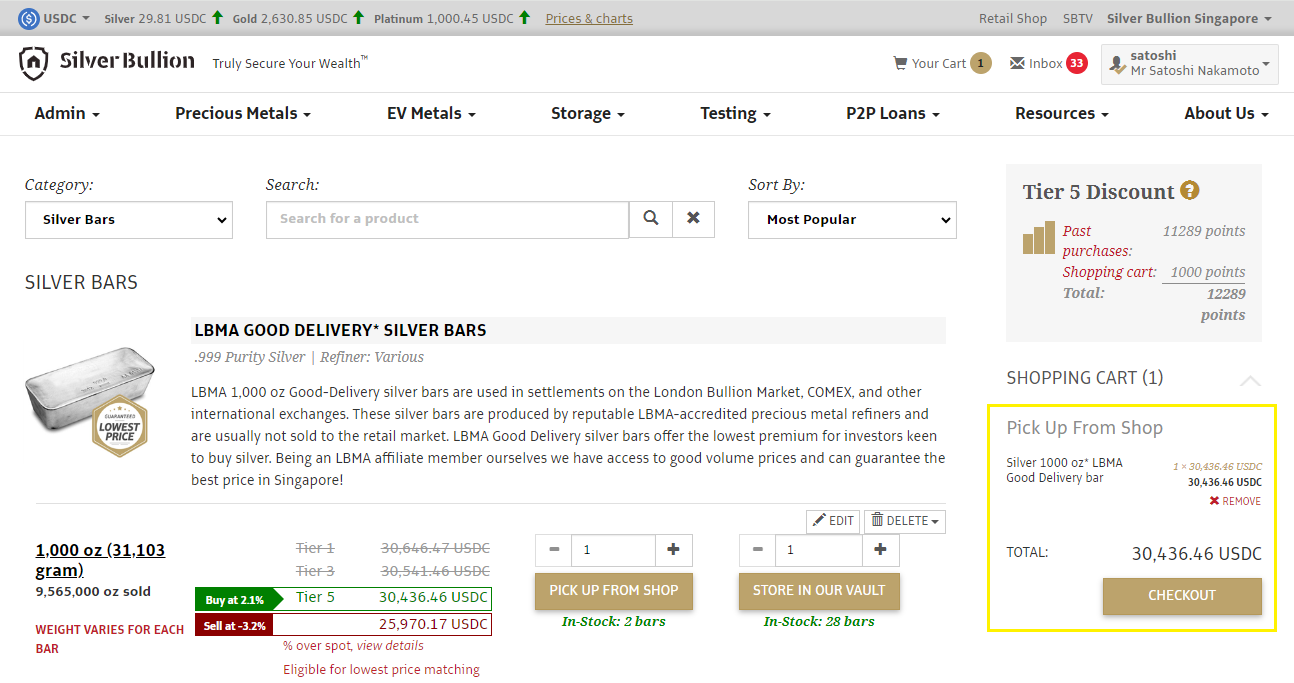Increase Store In Our Vault quantity
Viewport: 1294px width, 683px height.
tap(880, 550)
